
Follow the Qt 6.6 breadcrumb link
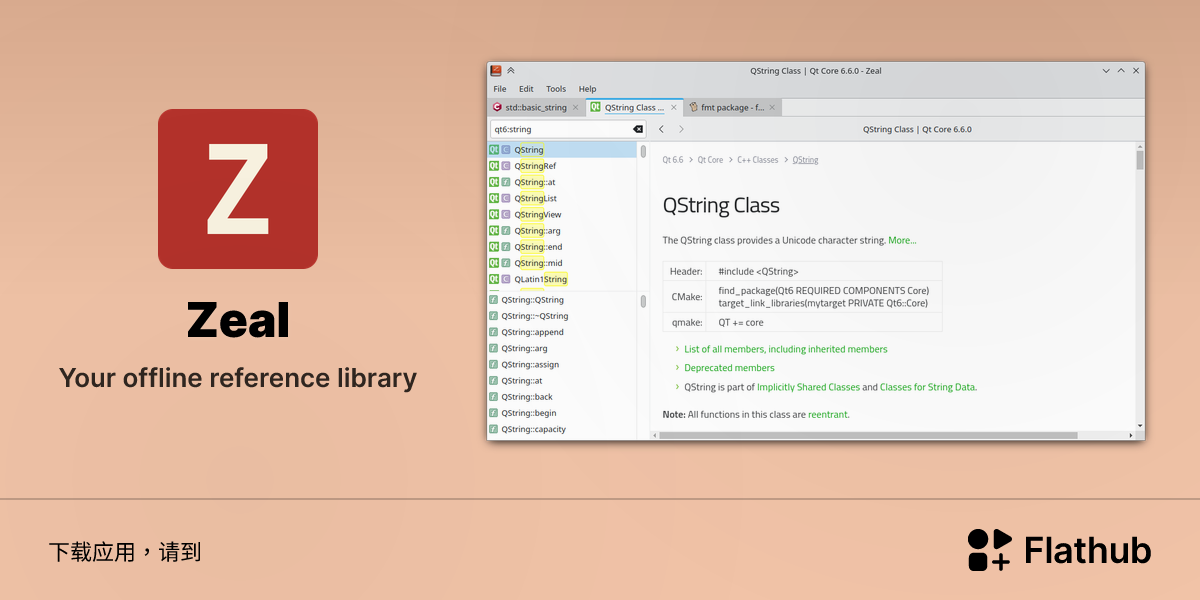pos(673,160)
